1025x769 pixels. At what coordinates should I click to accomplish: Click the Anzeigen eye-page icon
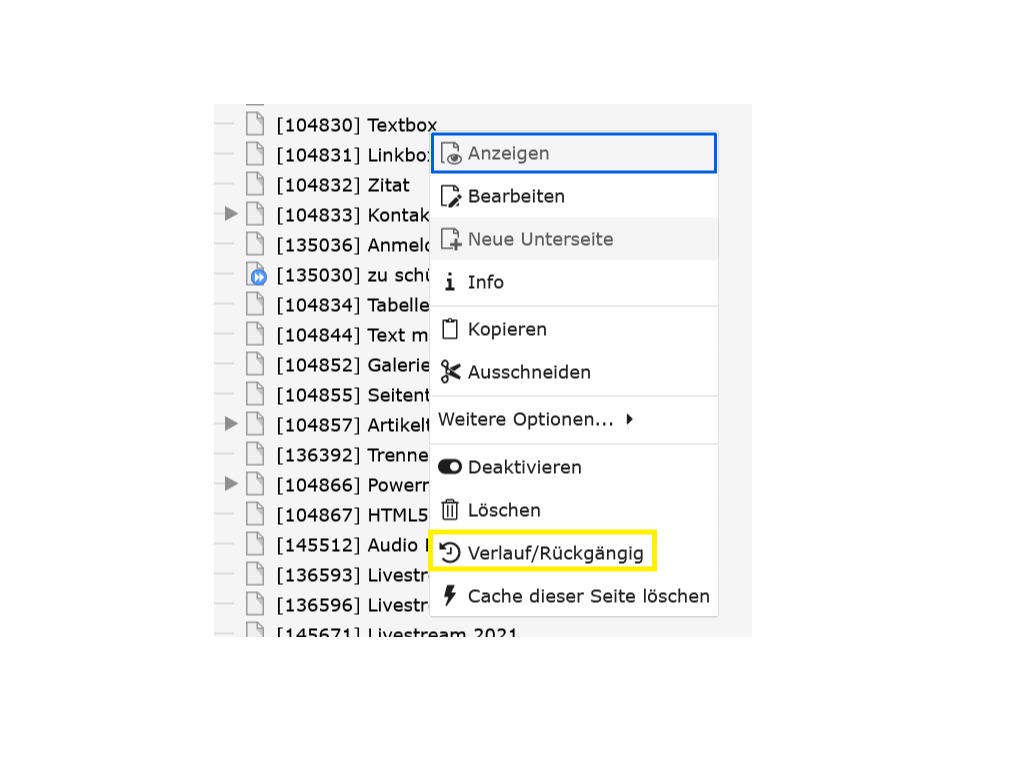tap(450, 154)
